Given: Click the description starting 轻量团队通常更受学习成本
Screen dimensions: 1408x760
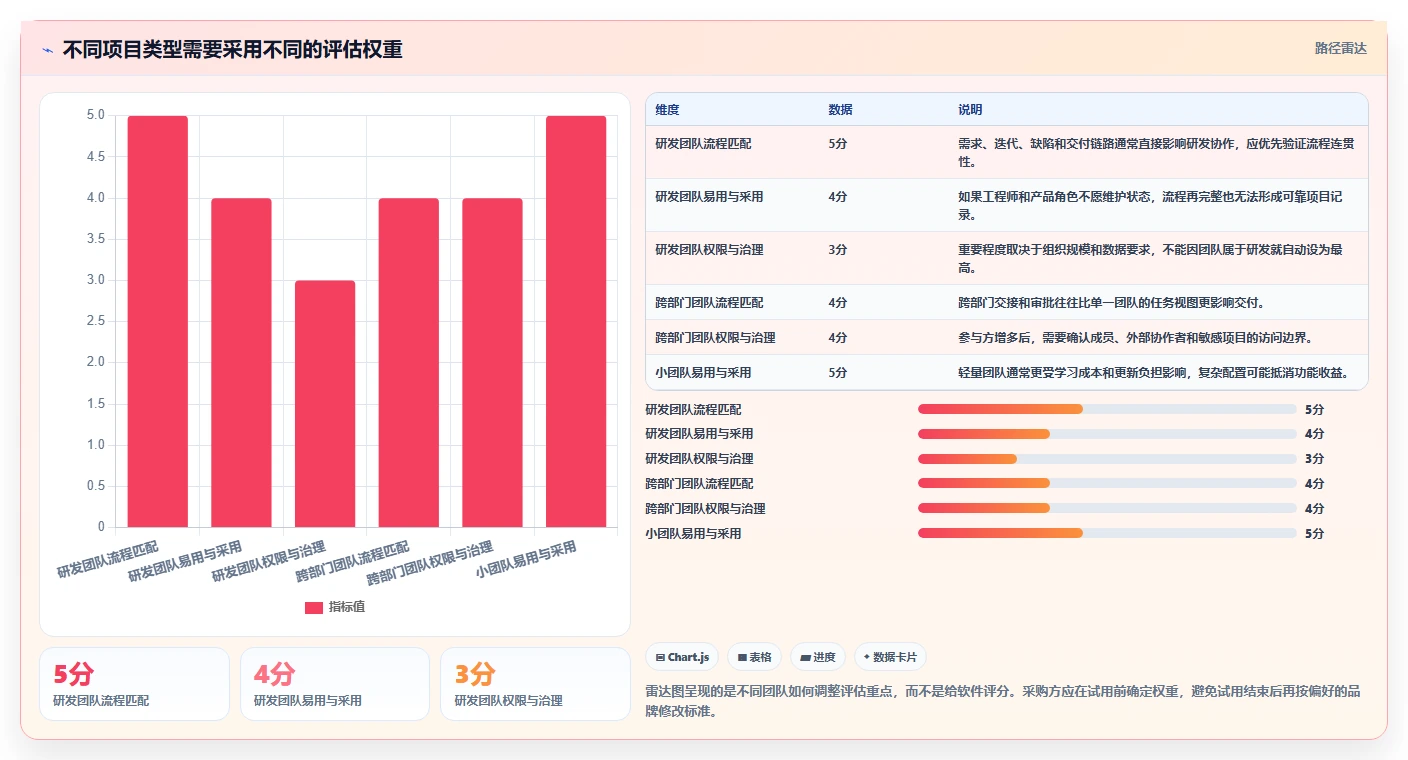Looking at the screenshot, I should [x=1154, y=373].
